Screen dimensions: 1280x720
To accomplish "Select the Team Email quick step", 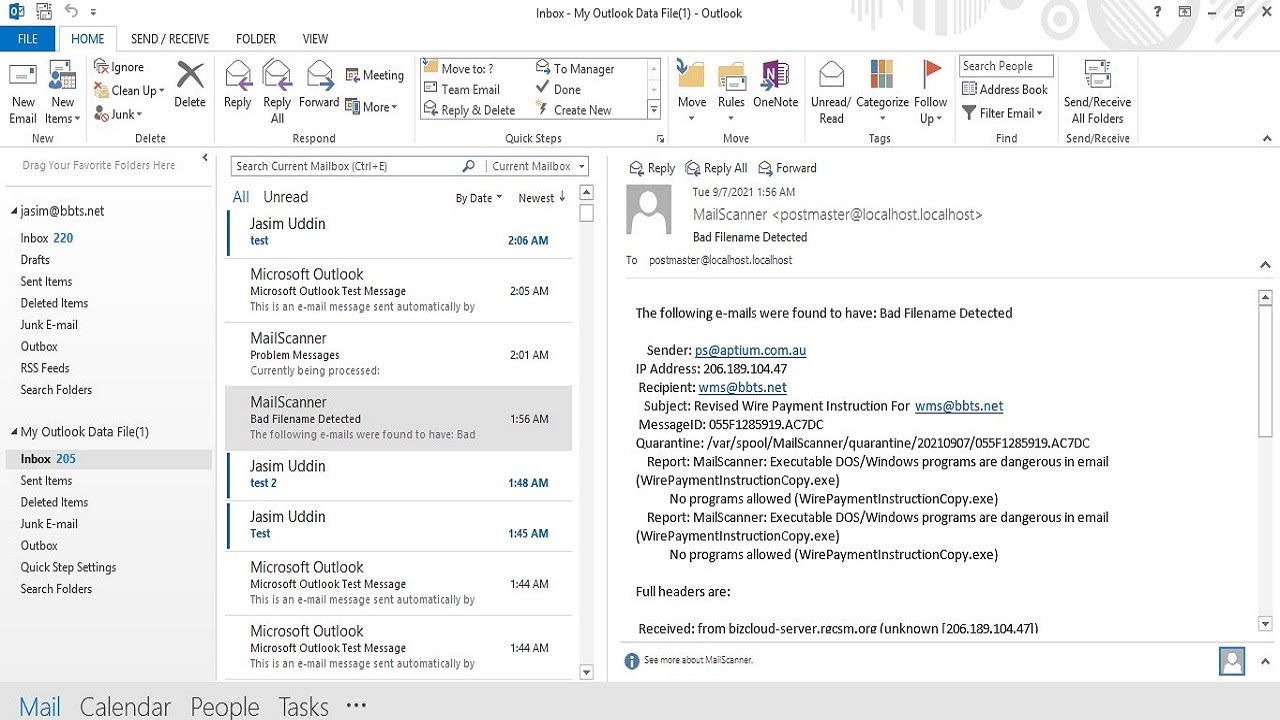I will point(462,89).
